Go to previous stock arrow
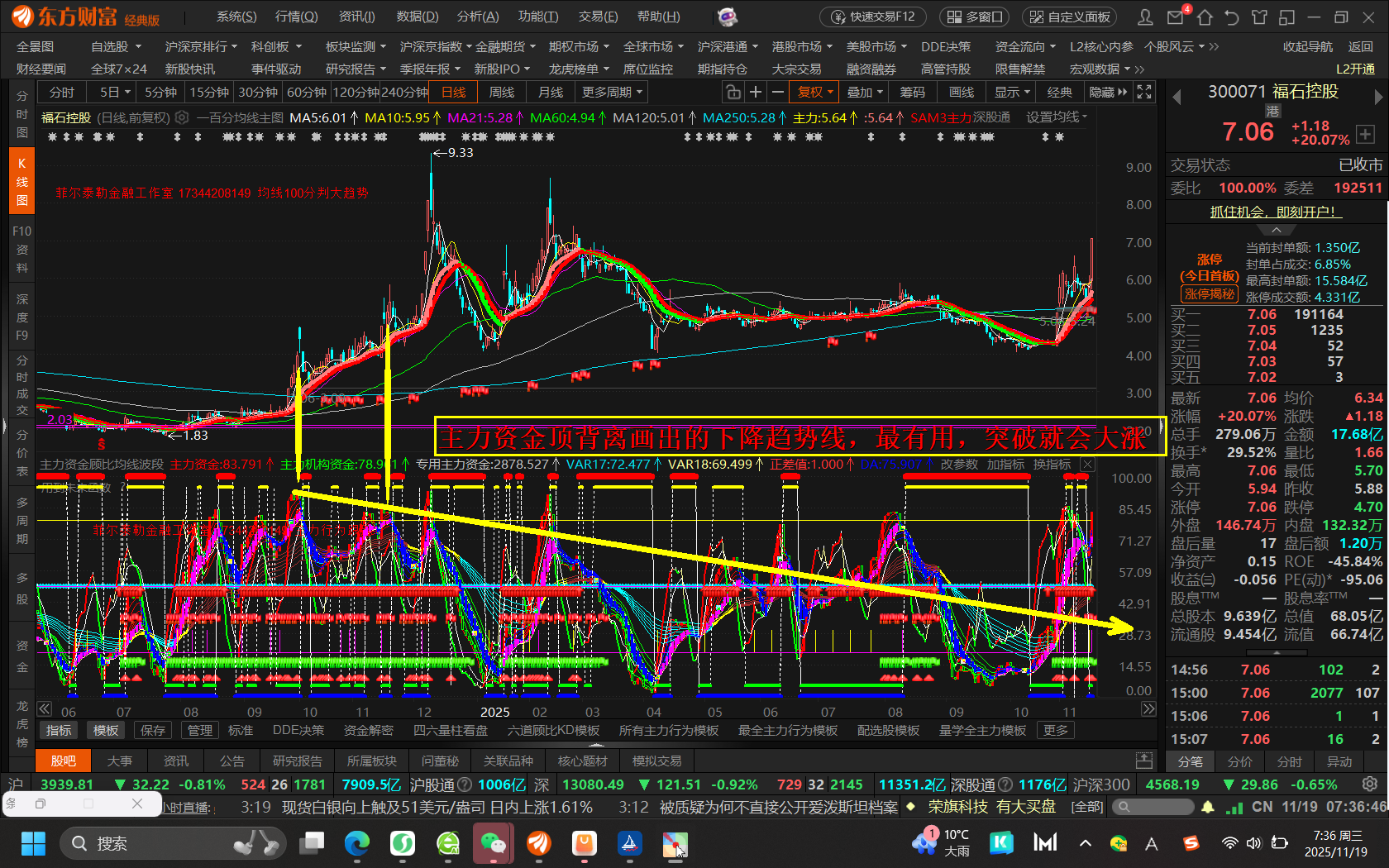The height and width of the screenshot is (868, 1389). [1177, 97]
